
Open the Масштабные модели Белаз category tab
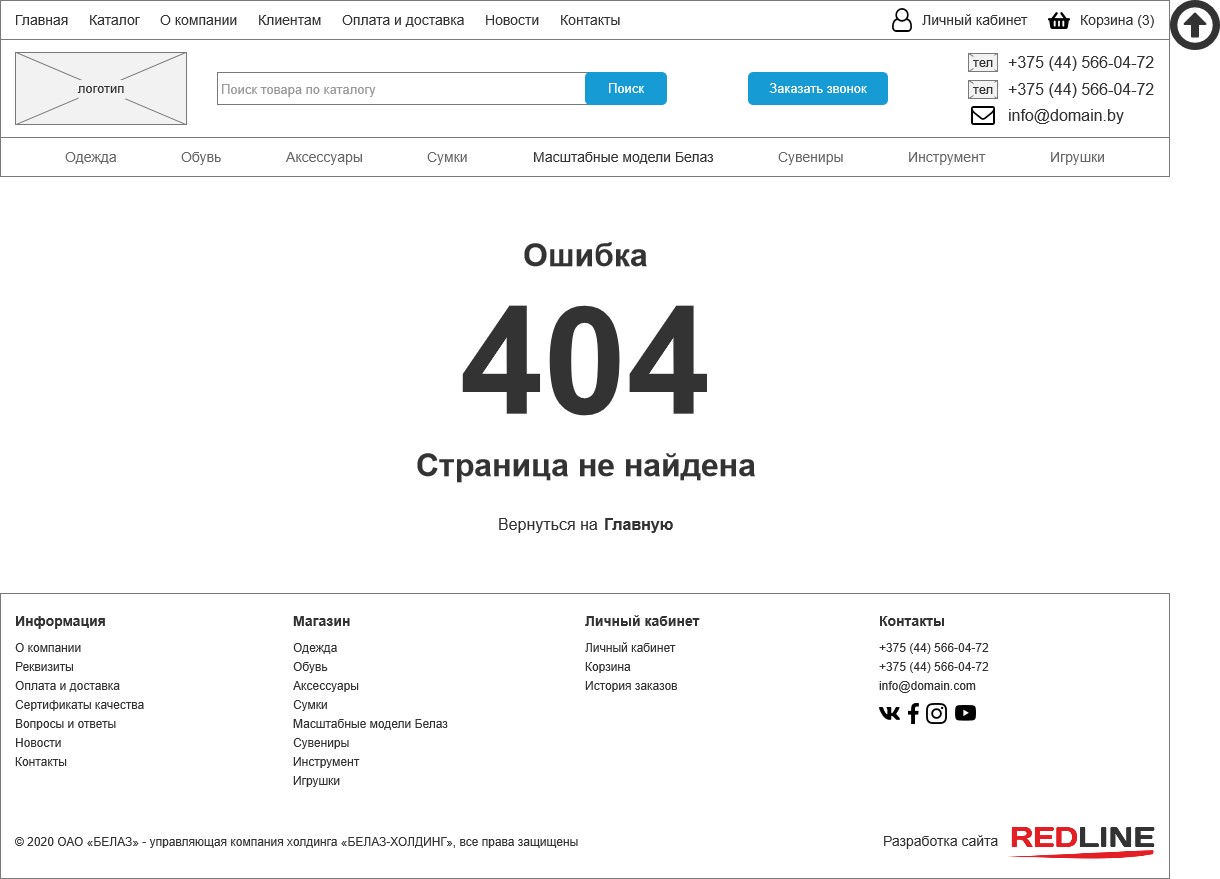tap(622, 157)
